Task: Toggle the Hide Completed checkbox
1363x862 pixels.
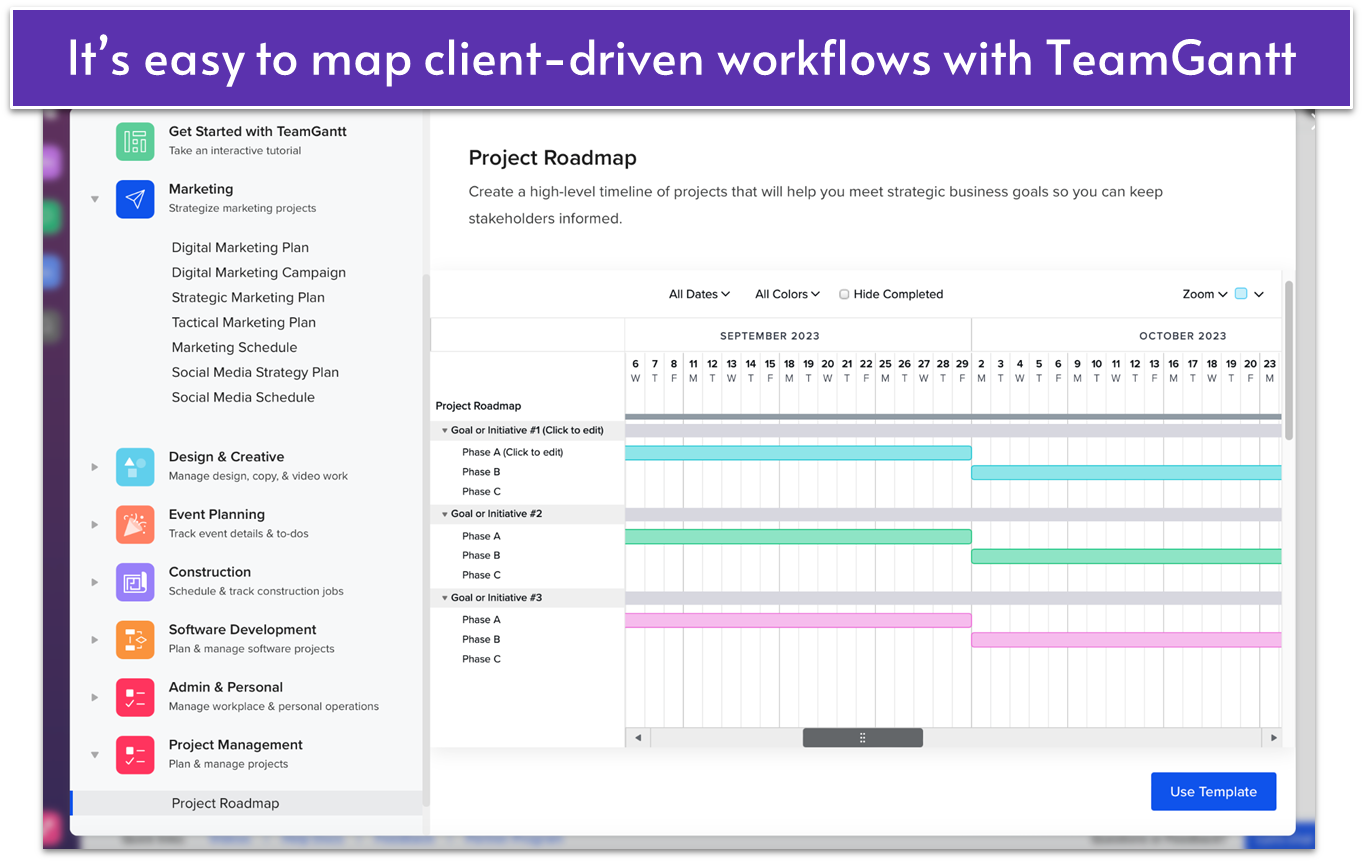Action: pos(844,294)
